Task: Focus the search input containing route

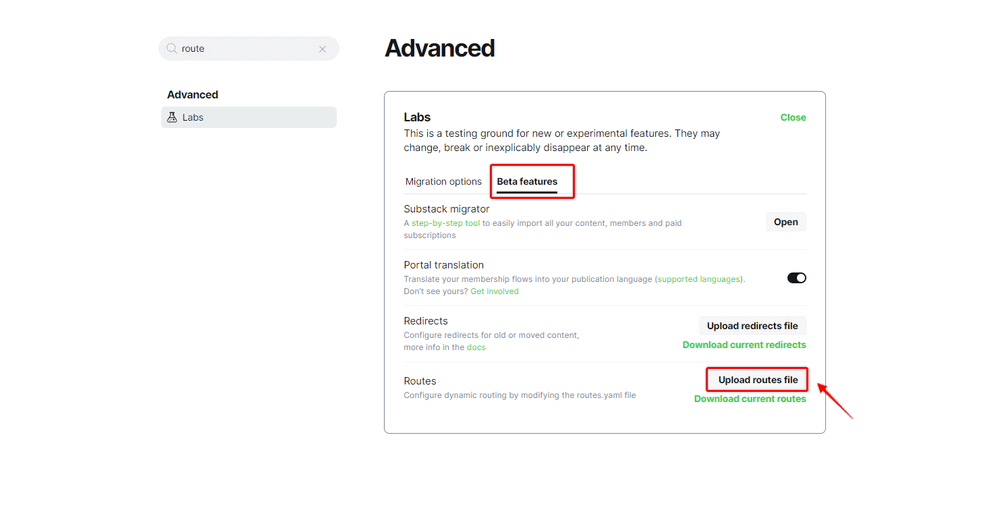Action: coord(245,49)
